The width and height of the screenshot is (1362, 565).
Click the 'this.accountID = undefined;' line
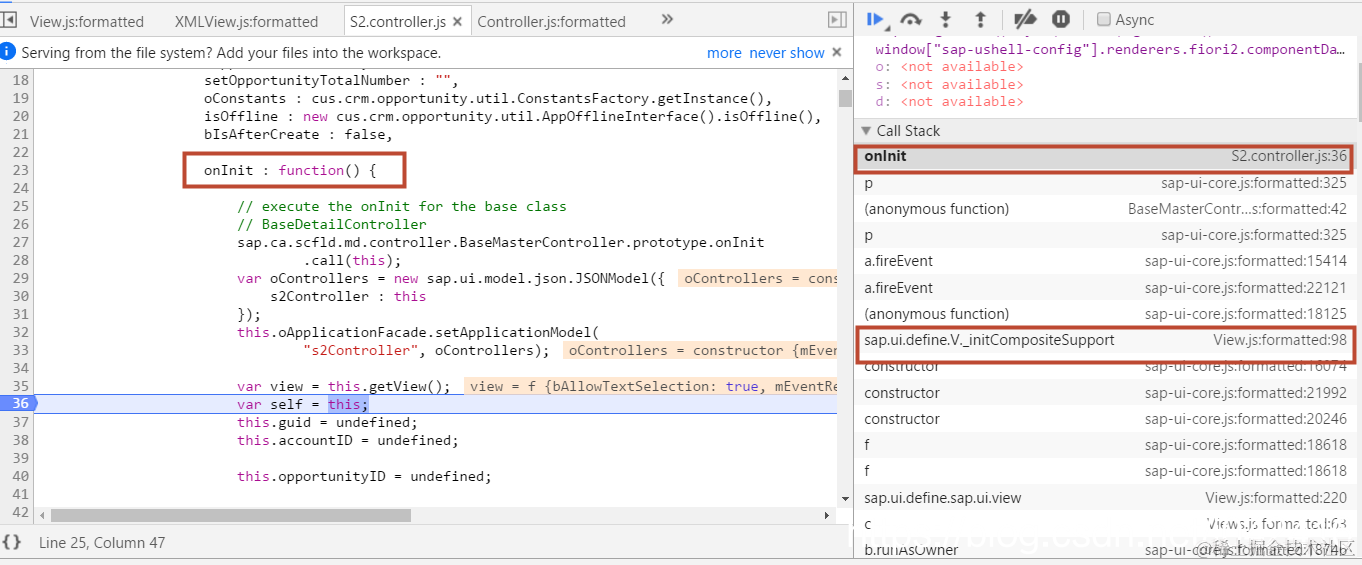(348, 440)
